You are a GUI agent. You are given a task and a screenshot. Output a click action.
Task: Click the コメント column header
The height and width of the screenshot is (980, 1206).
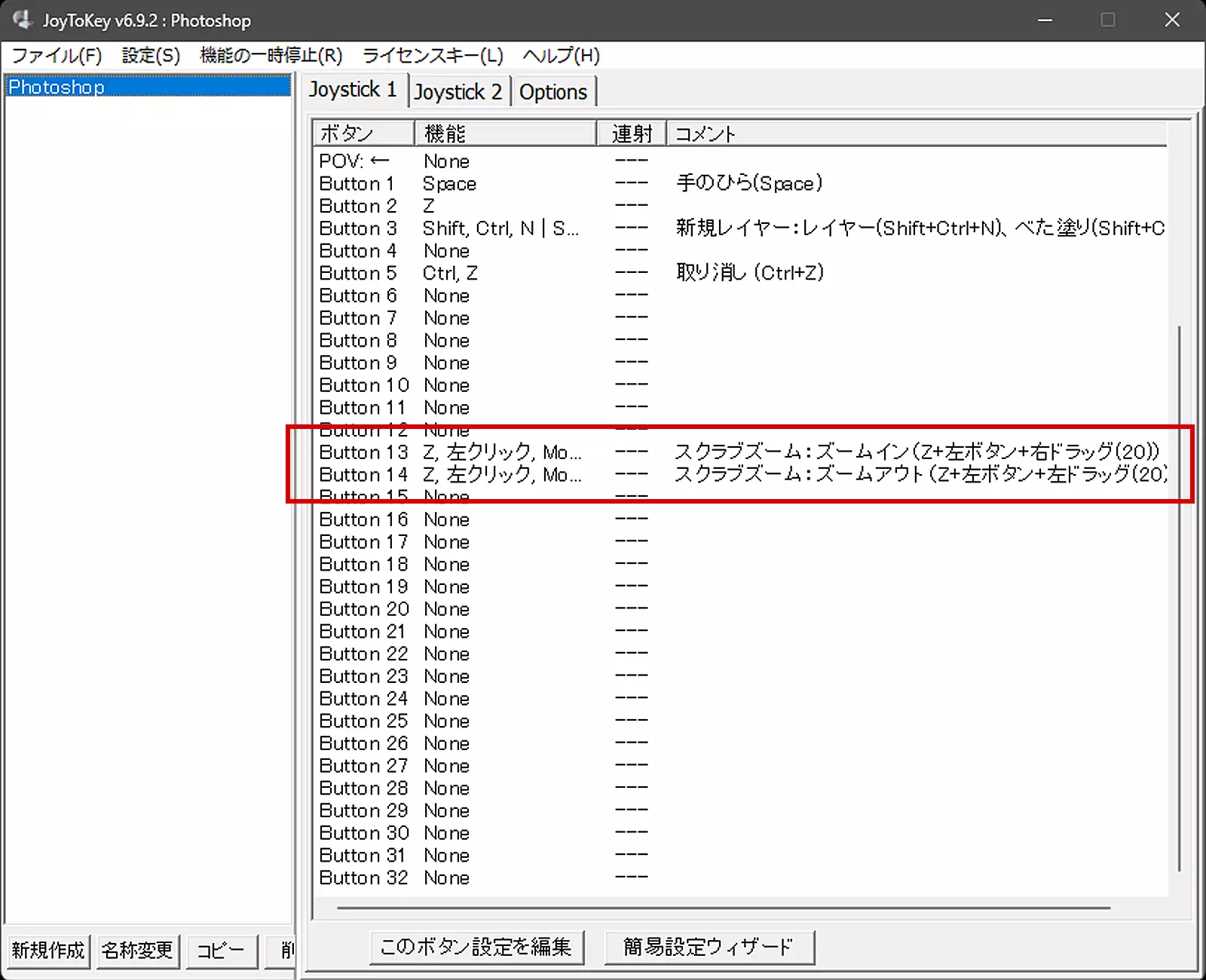[x=917, y=133]
